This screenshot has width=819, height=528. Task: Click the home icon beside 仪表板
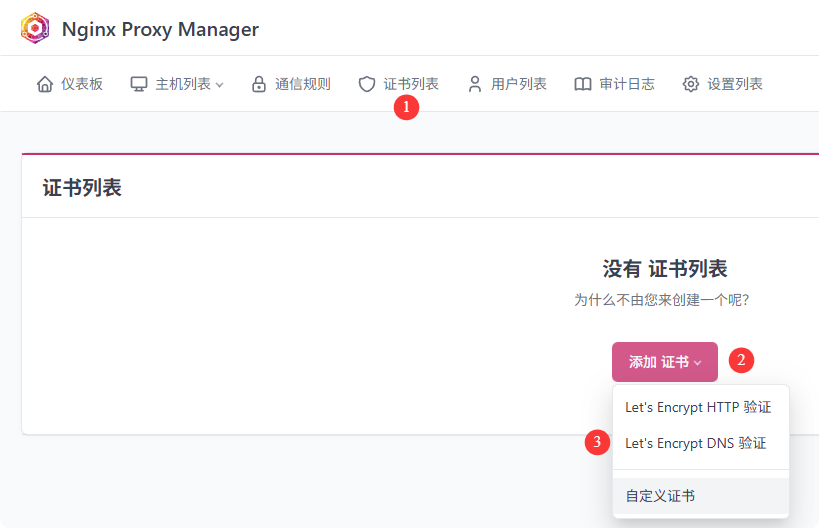[x=45, y=84]
